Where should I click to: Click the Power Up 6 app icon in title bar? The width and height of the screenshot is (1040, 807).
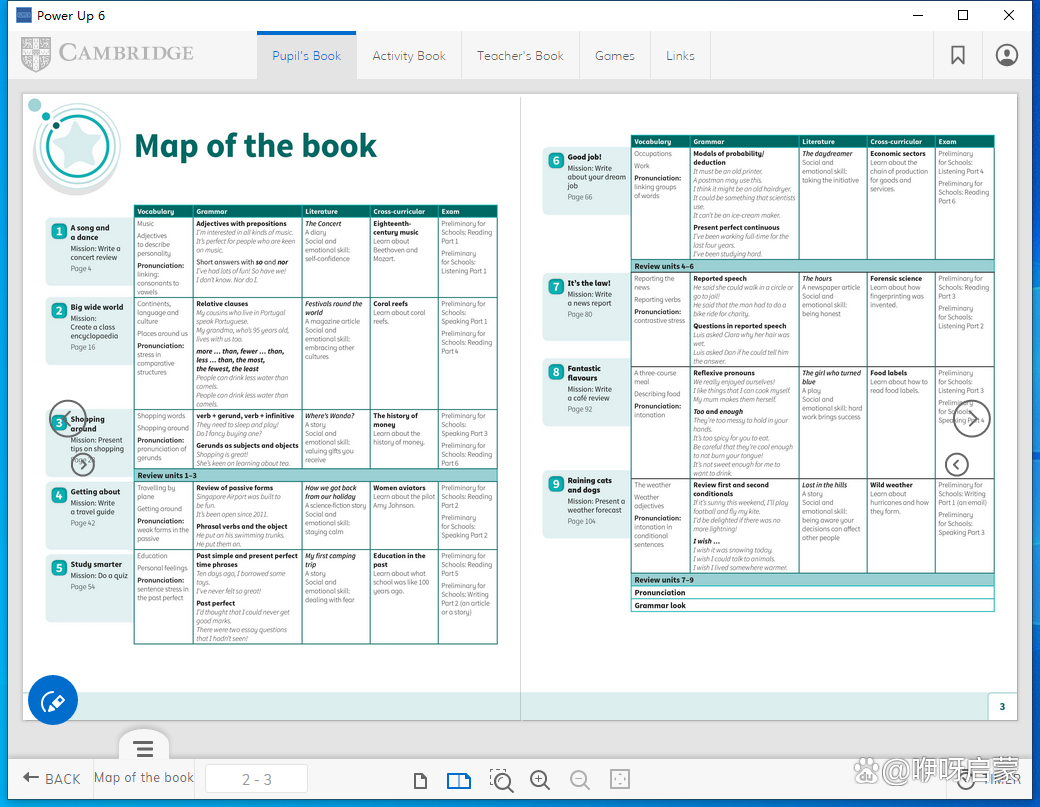click(x=24, y=15)
